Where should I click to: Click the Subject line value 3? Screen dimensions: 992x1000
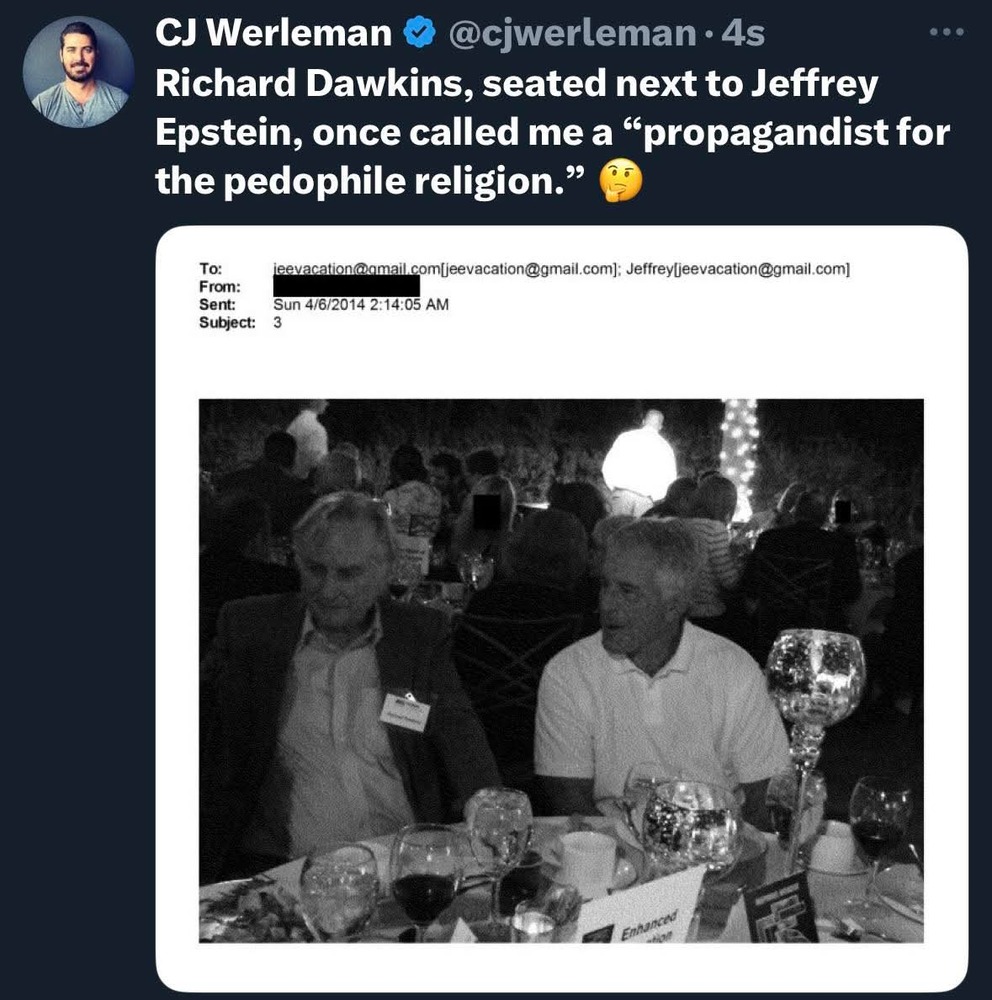click(x=277, y=322)
